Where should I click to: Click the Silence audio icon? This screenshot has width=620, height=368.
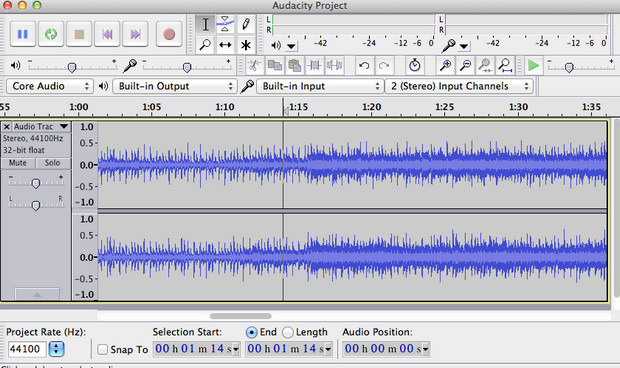click(335, 65)
